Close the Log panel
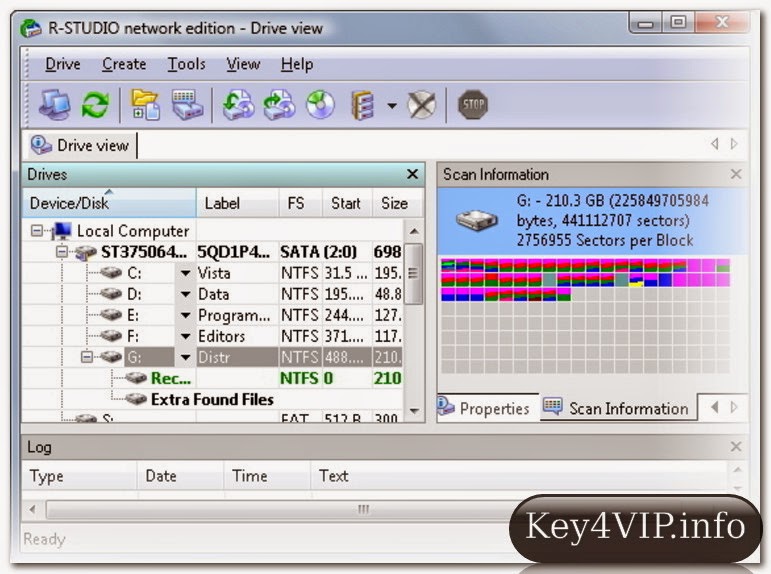Viewport: 771px width, 574px height. [x=736, y=447]
